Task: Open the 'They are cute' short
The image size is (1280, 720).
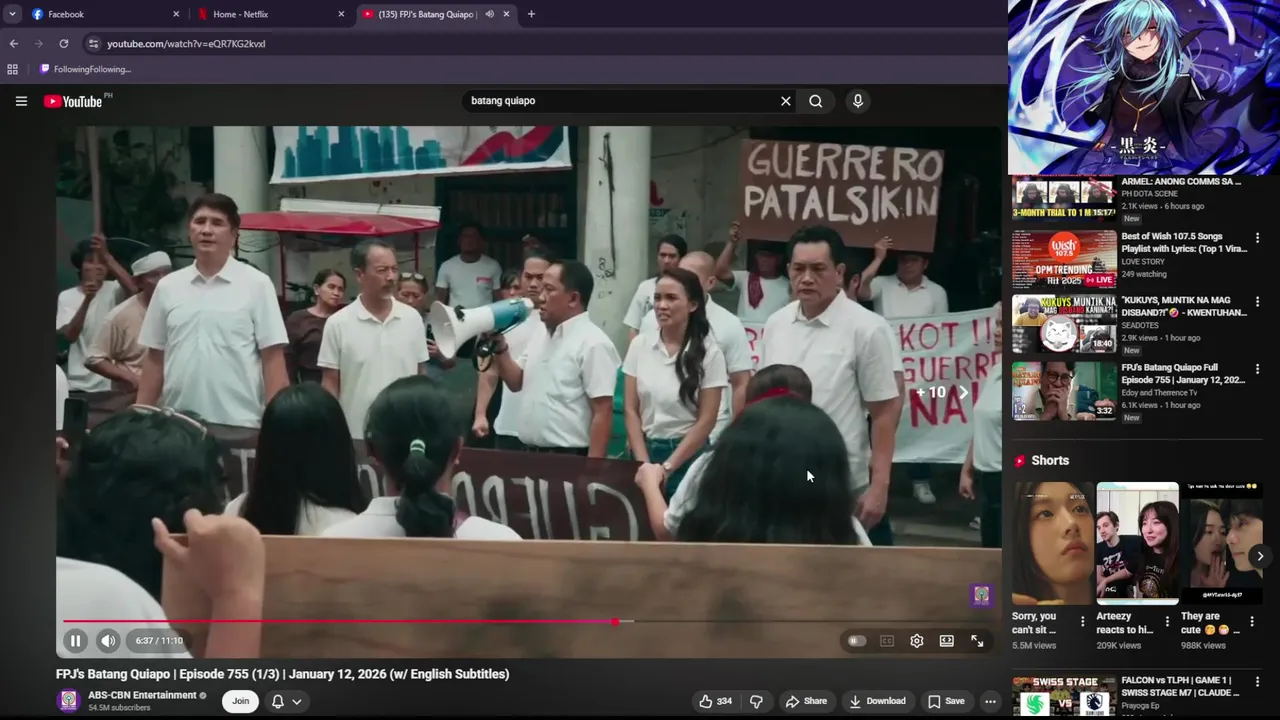Action: click(1222, 544)
